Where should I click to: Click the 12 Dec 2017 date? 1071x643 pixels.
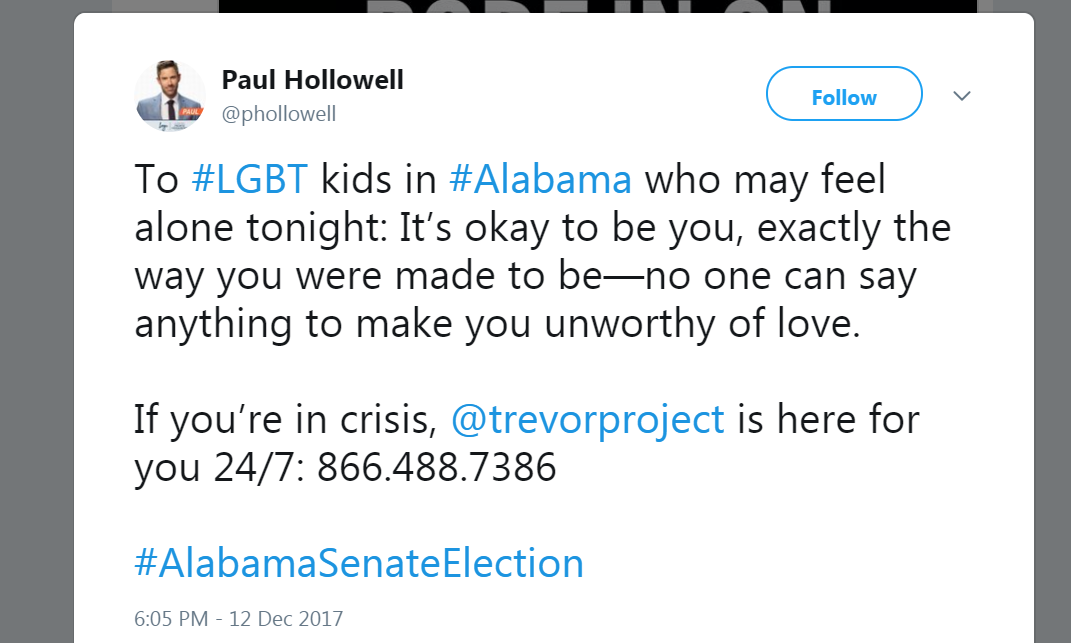(x=286, y=618)
